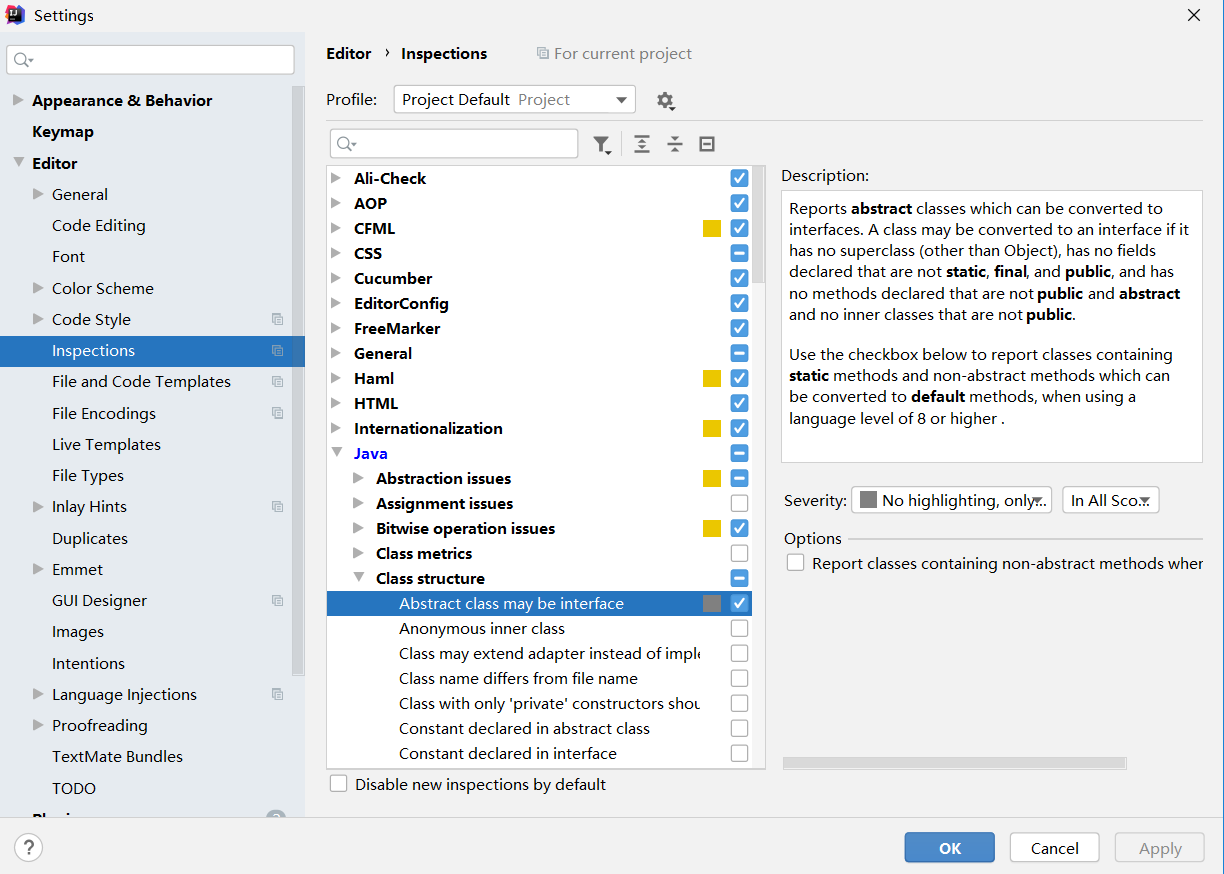
Task: Click the project-level icon beside Language Injections
Action: (277, 694)
